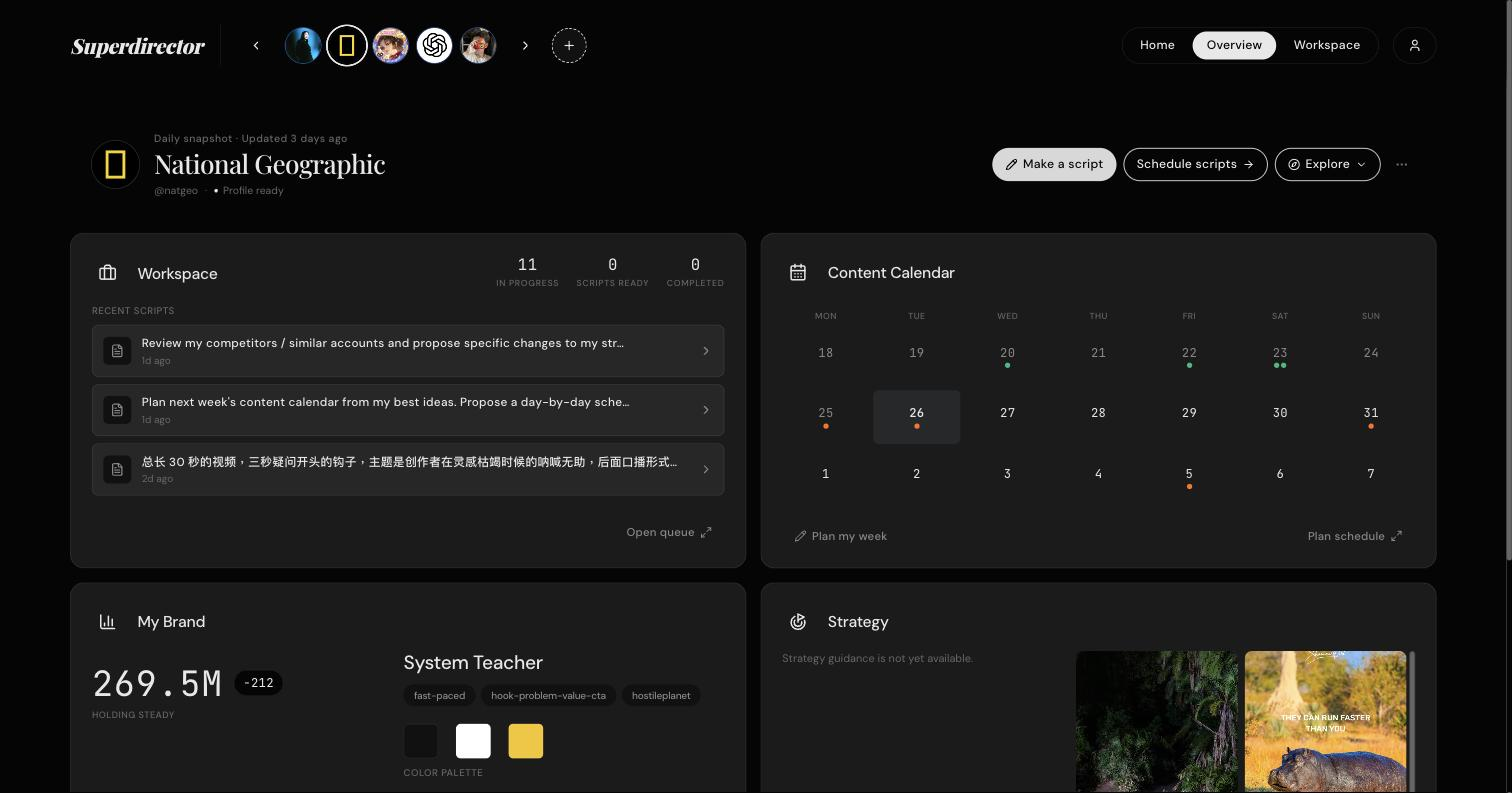Select calendar day 23
The height and width of the screenshot is (793, 1512).
tap(1280, 356)
